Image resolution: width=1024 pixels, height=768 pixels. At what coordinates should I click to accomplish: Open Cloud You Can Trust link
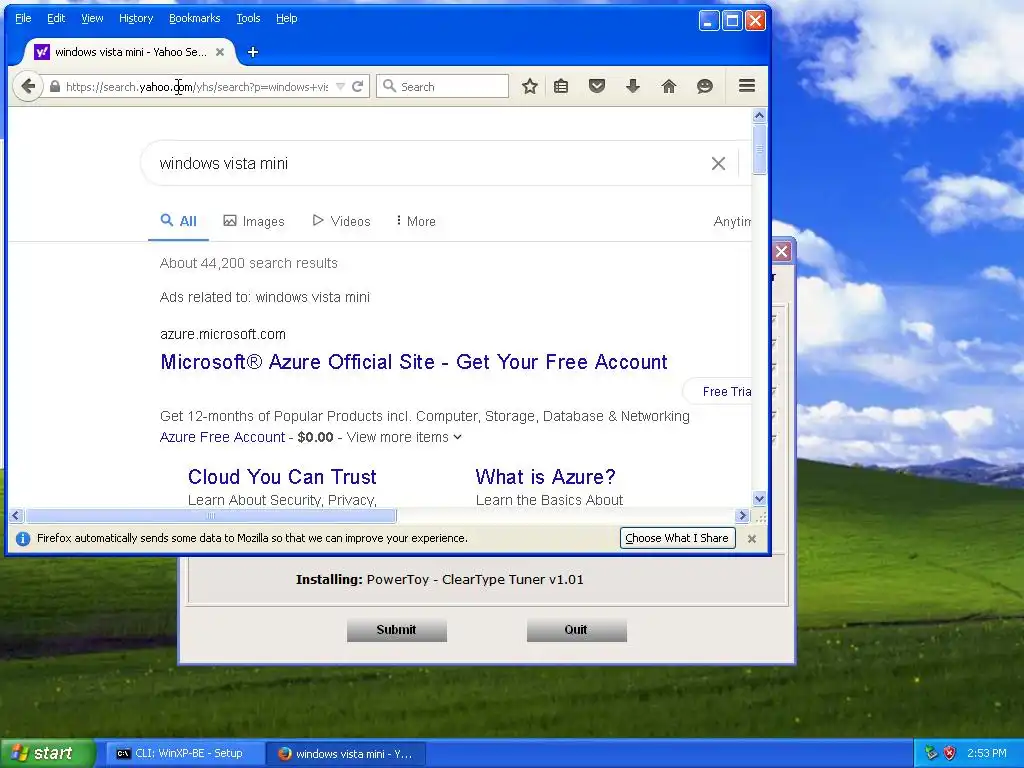[282, 477]
